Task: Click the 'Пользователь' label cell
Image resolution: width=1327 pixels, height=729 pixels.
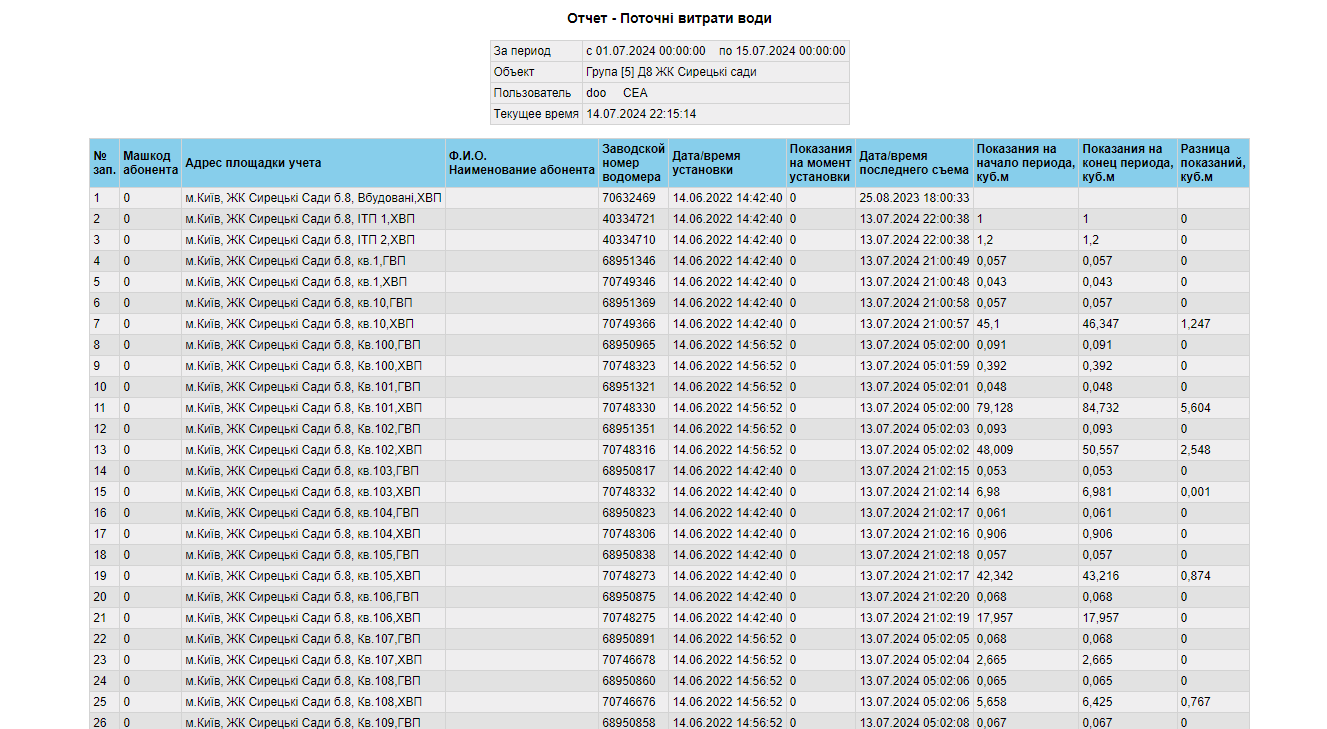Action: coord(536,93)
